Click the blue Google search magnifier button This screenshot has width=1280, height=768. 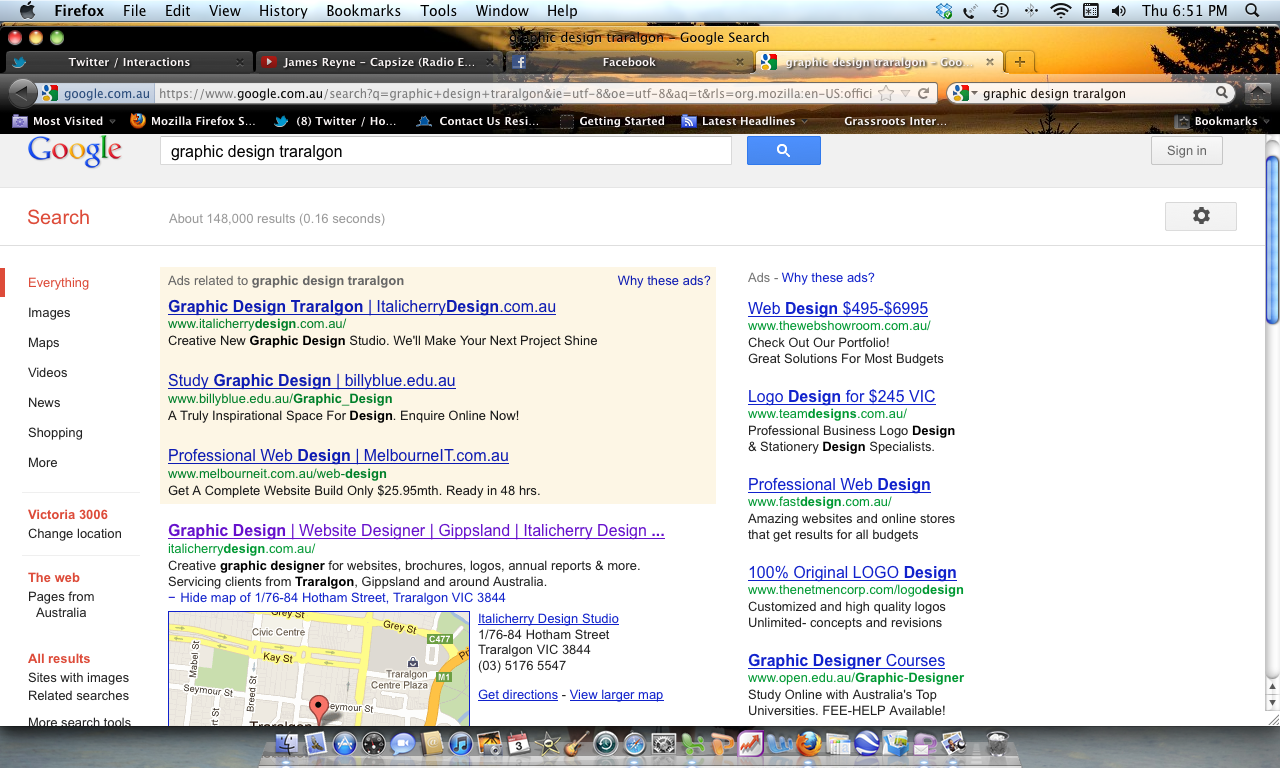[x=783, y=151]
